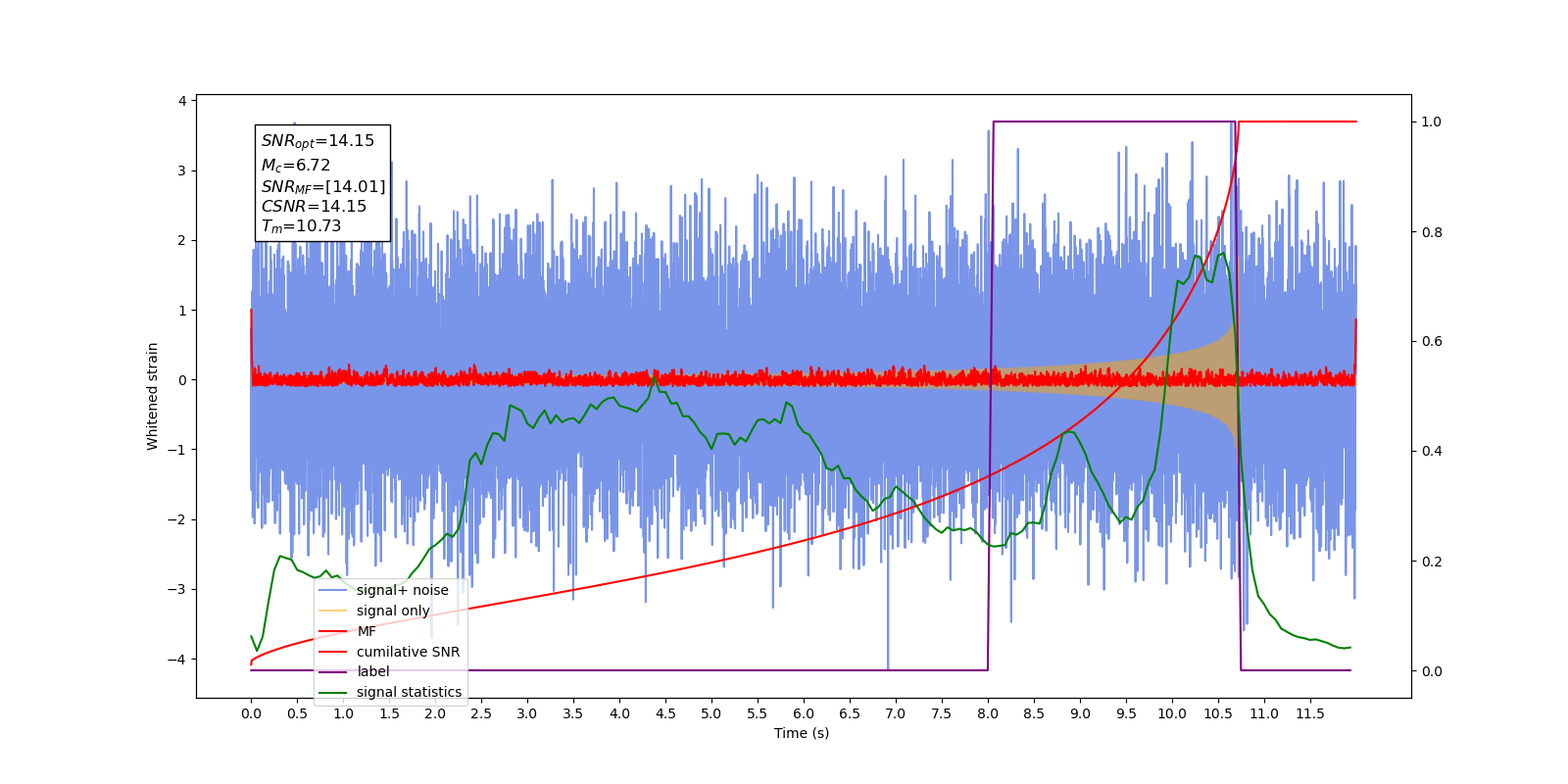Screen dimensions: 1568x784
Task: Click the Tm=10.73 annotation line
Action: point(301,226)
